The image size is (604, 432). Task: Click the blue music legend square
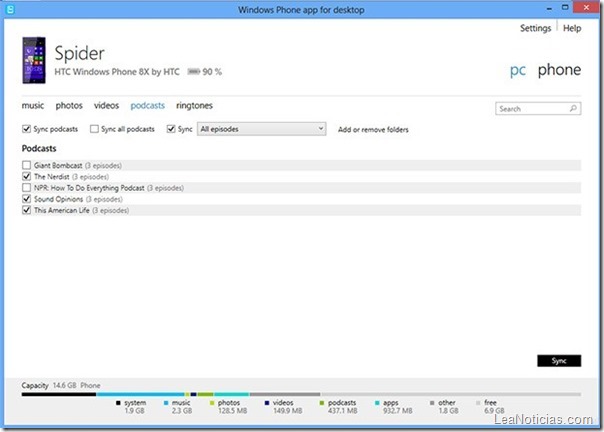tap(167, 402)
